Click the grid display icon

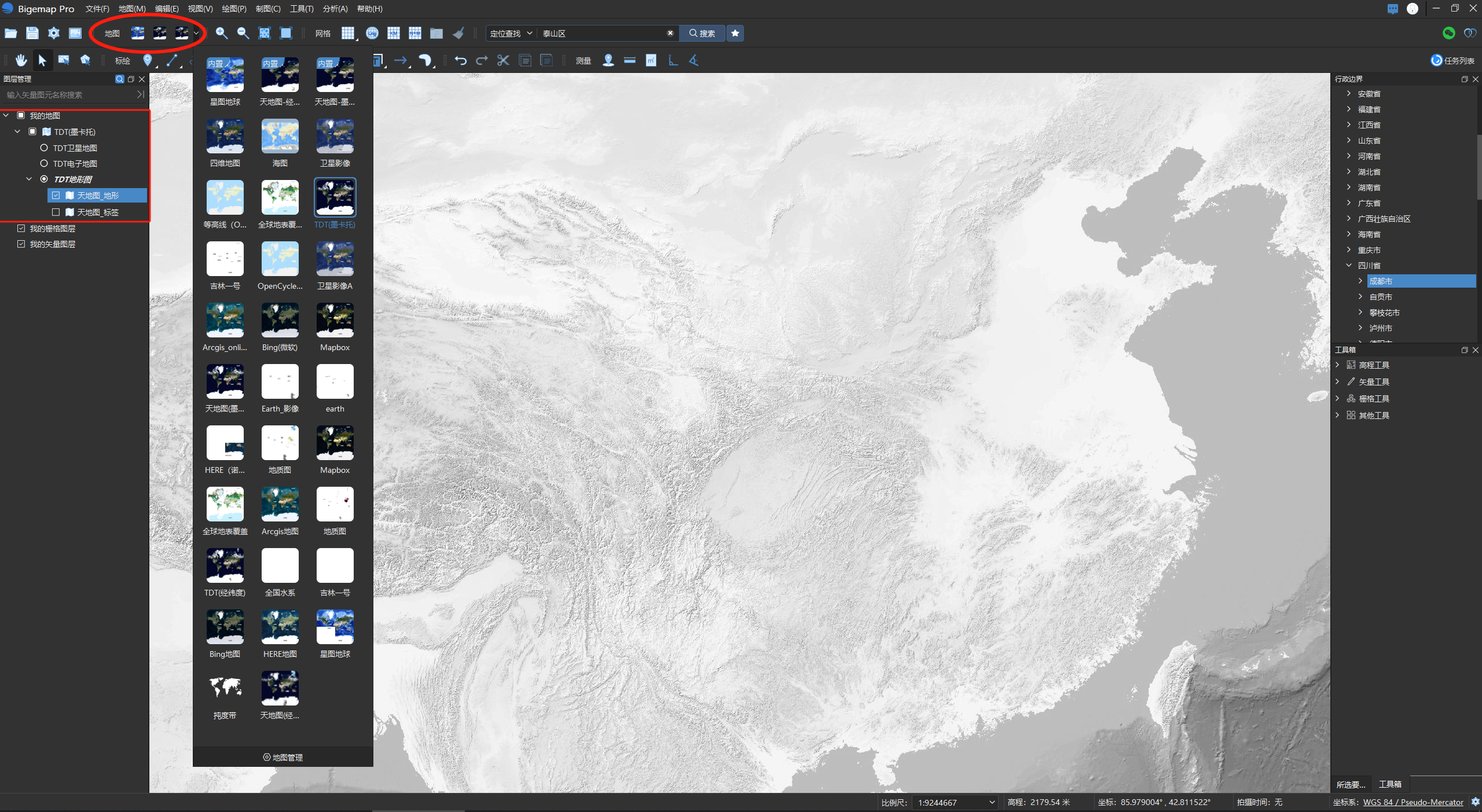(347, 33)
